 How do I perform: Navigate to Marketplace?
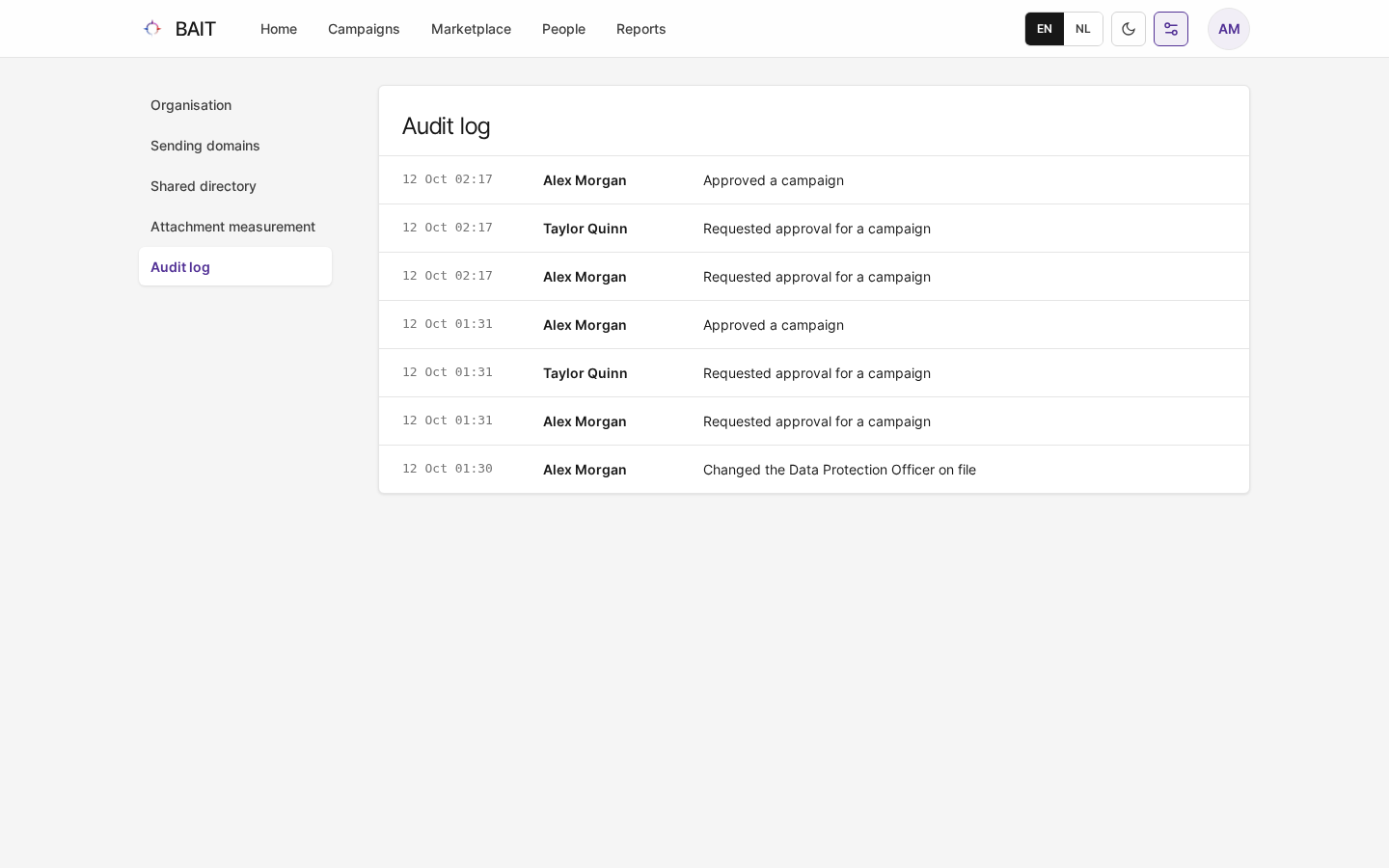click(x=471, y=29)
